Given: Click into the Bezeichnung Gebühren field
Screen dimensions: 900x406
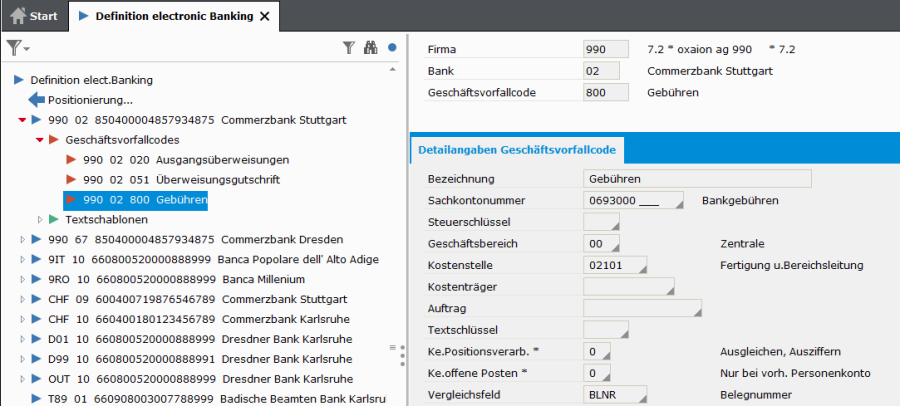Looking at the screenshot, I should point(695,179).
